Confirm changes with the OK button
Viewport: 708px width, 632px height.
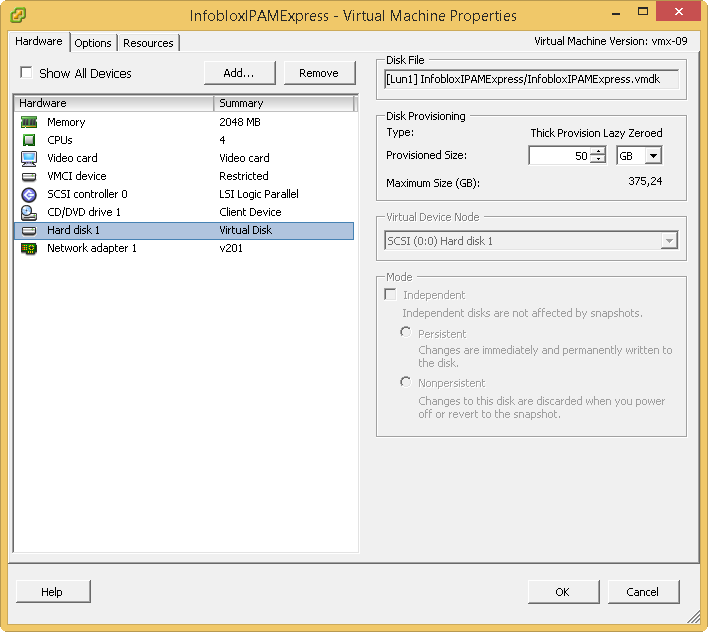pyautogui.click(x=563, y=592)
